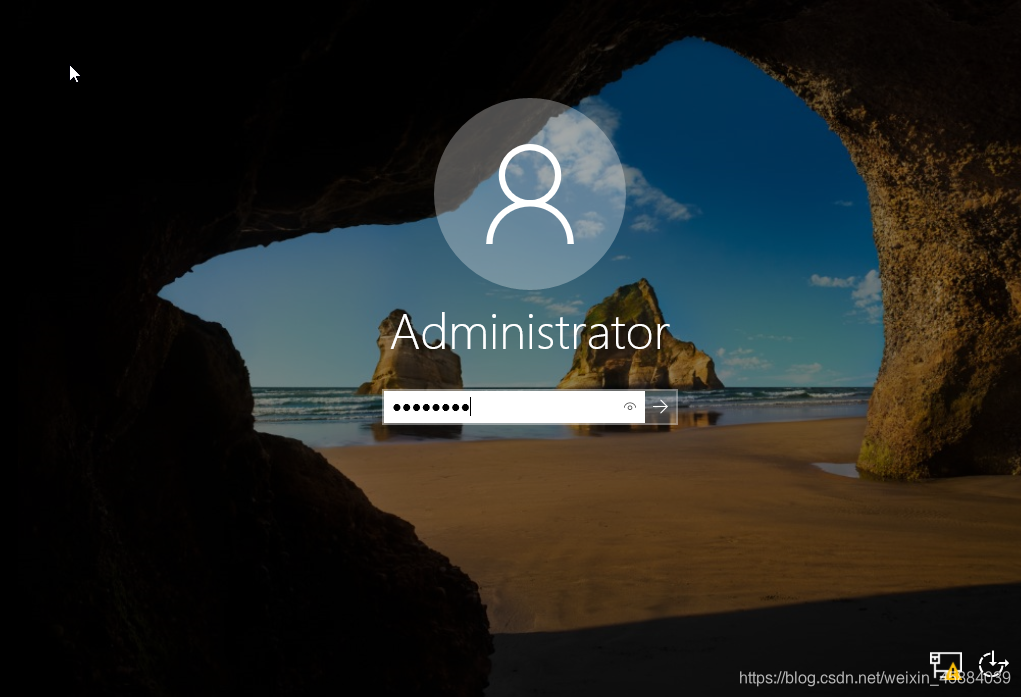Open the network status icon
Viewport: 1021px width, 697px height.
tap(945, 666)
